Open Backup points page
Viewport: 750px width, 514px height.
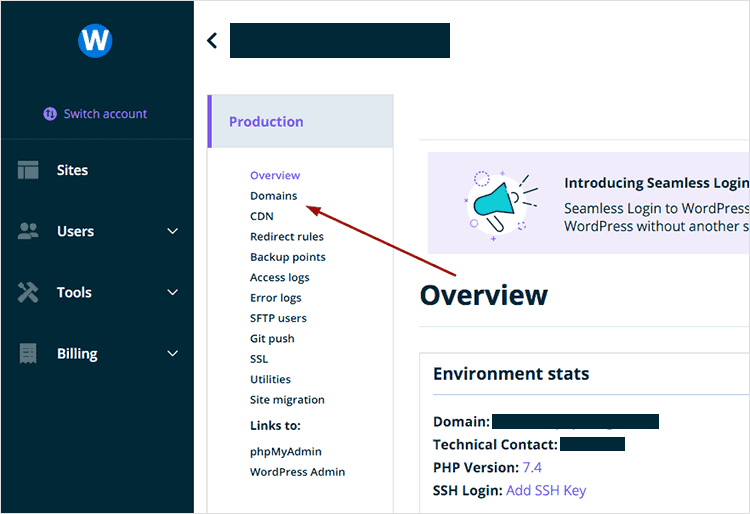tap(287, 257)
